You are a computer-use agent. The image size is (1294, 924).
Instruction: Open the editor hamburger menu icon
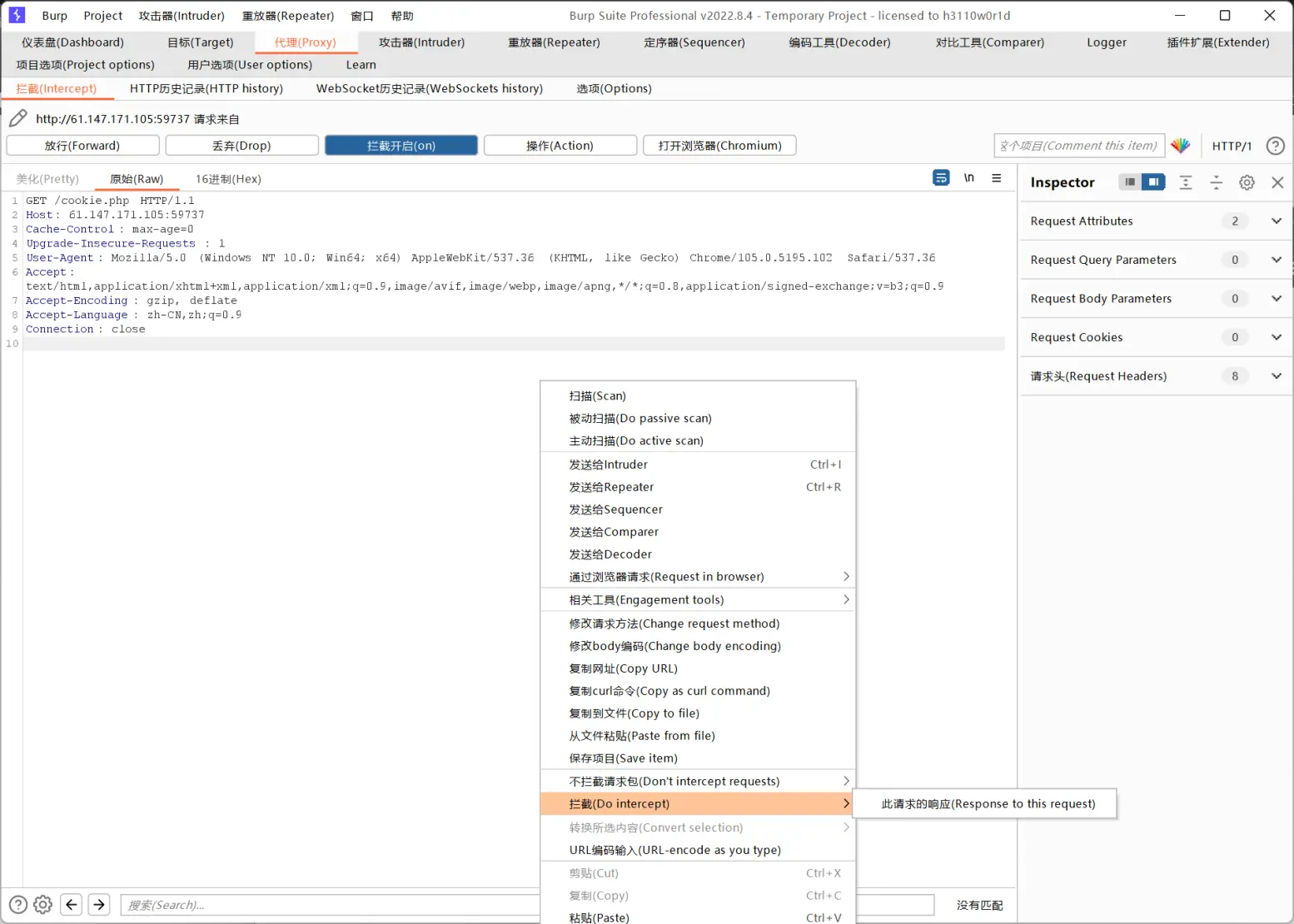pos(997,178)
